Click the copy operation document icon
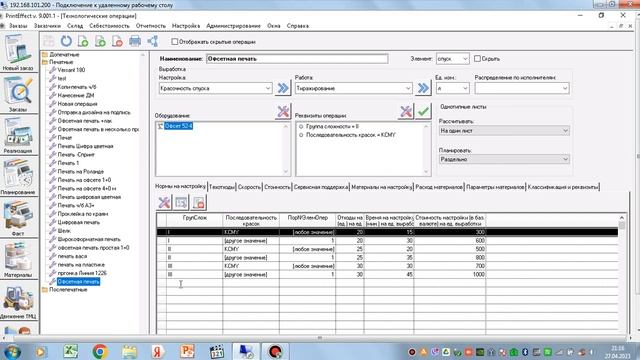The height and width of the screenshot is (360, 640). pyautogui.click(x=100, y=41)
